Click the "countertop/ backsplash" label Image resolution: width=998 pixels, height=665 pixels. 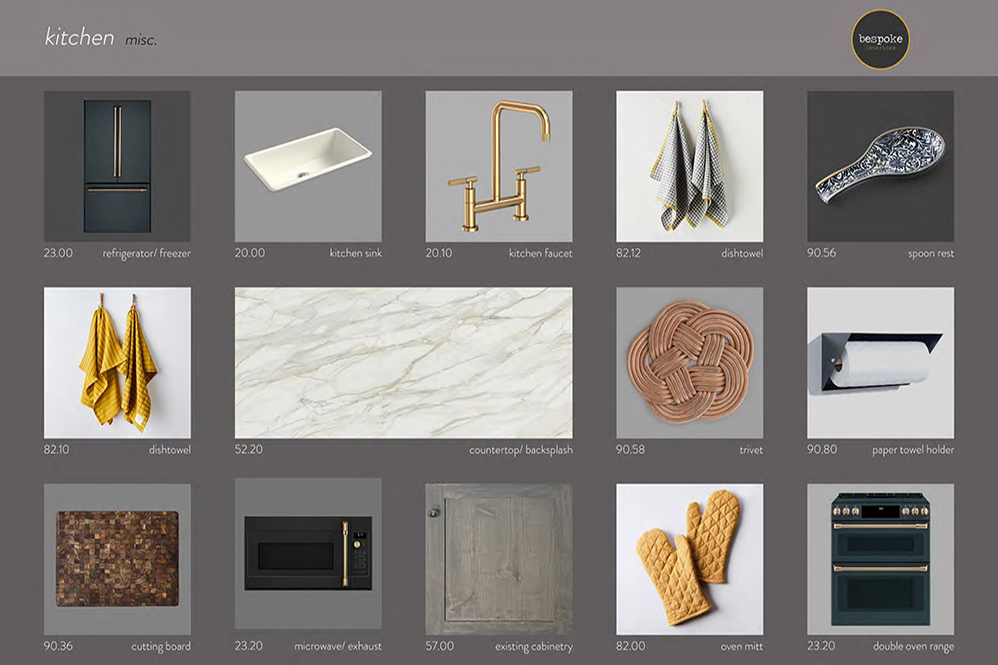(x=520, y=450)
